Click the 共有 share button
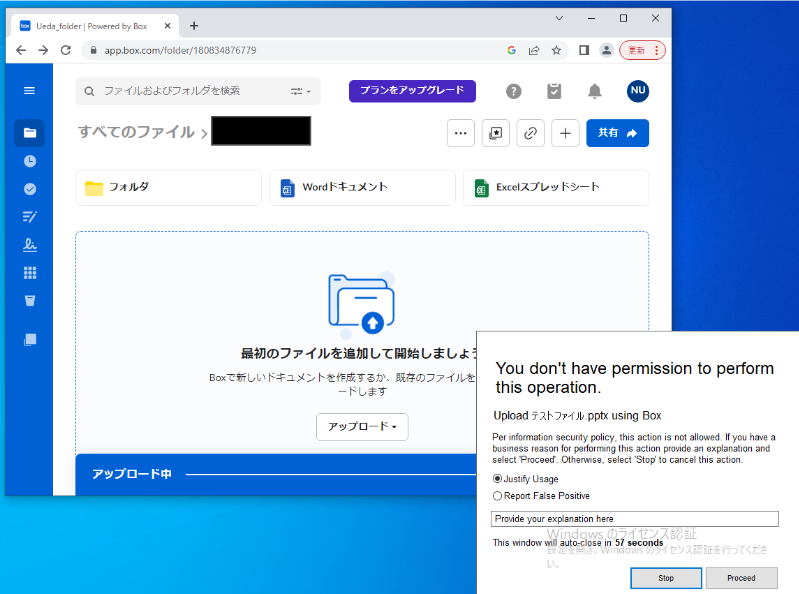Image resolution: width=799 pixels, height=594 pixels. 618,133
